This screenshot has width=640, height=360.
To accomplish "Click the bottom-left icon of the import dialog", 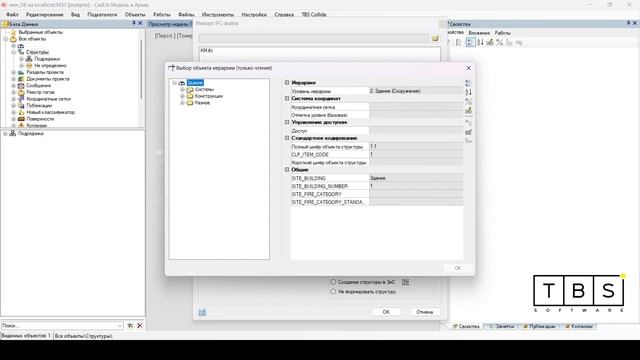I will 202,312.
